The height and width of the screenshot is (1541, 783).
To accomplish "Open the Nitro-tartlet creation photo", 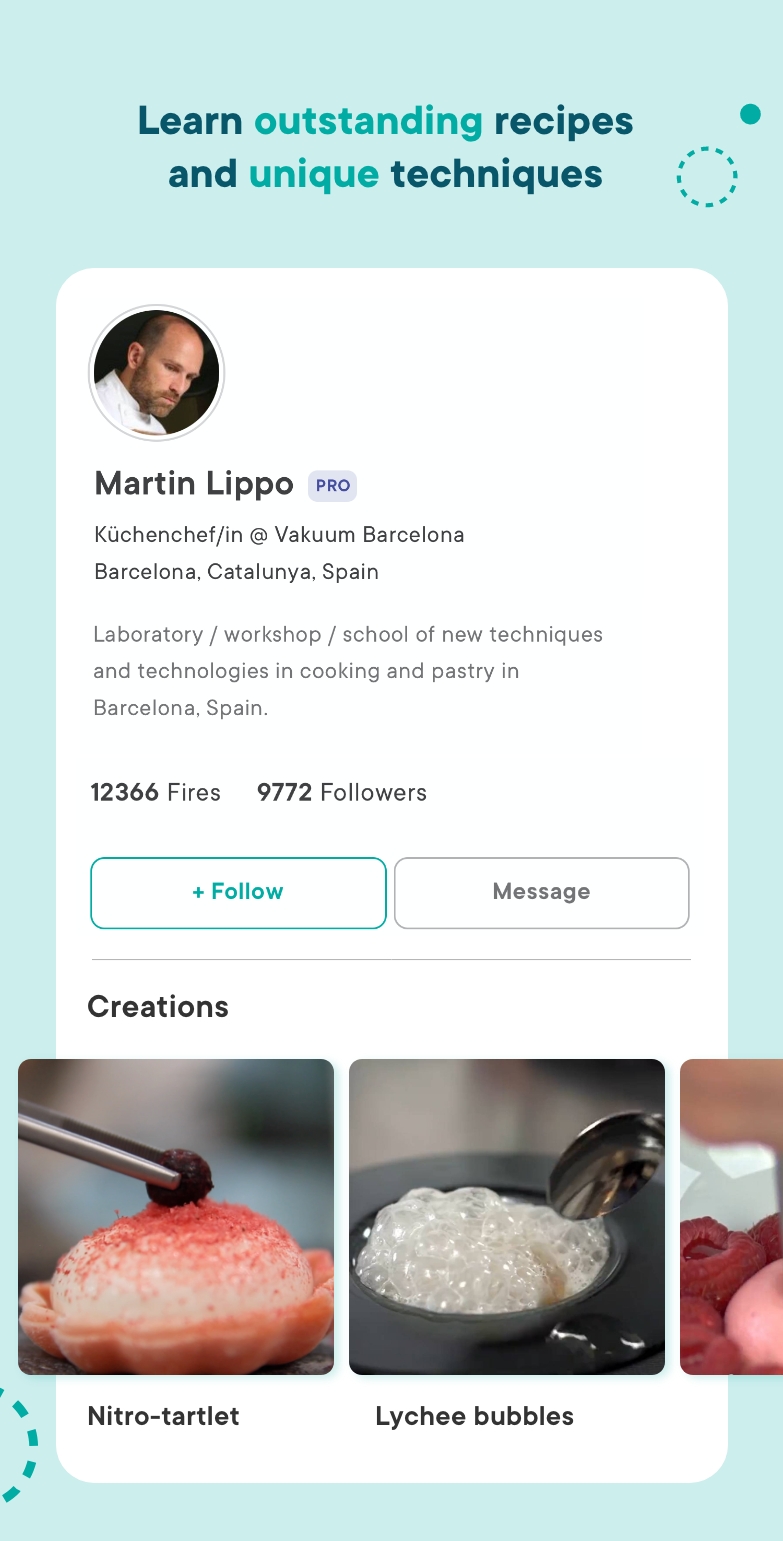I will click(x=176, y=1216).
